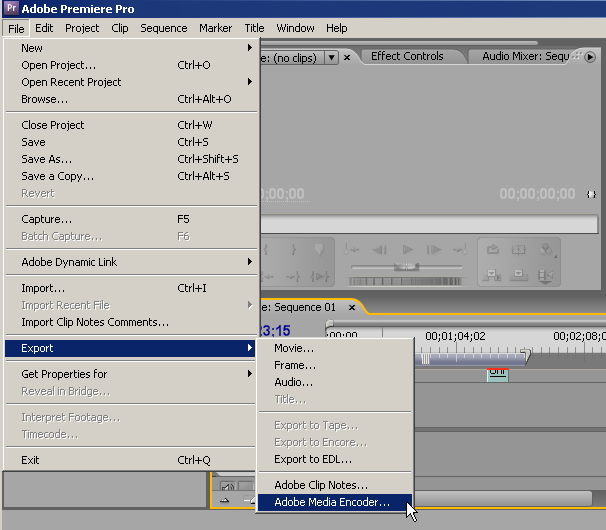Click the 00;00;00;00 duration timecode
Image resolution: width=606 pixels, height=530 pixels.
pyautogui.click(x=537, y=194)
